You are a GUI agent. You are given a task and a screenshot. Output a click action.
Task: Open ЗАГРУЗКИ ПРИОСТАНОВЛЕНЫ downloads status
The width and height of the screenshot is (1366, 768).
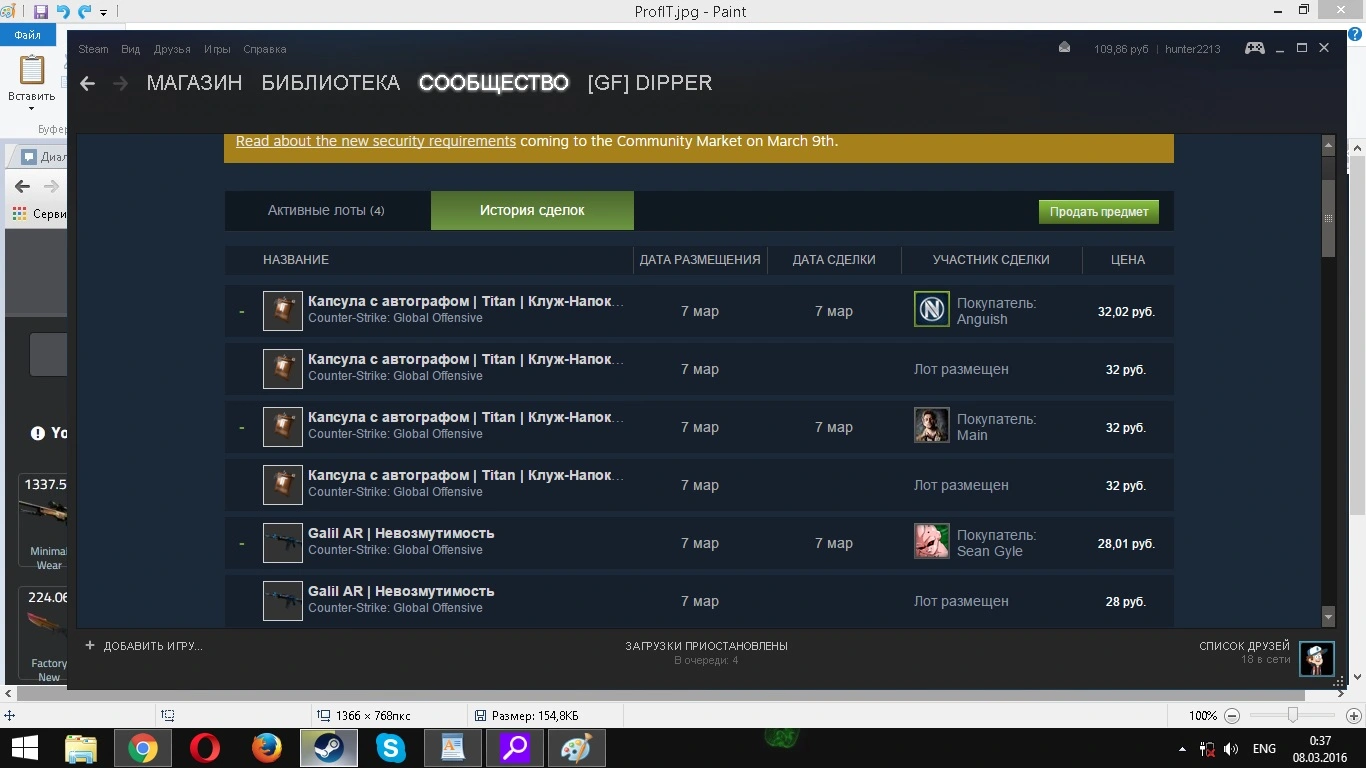coord(706,646)
